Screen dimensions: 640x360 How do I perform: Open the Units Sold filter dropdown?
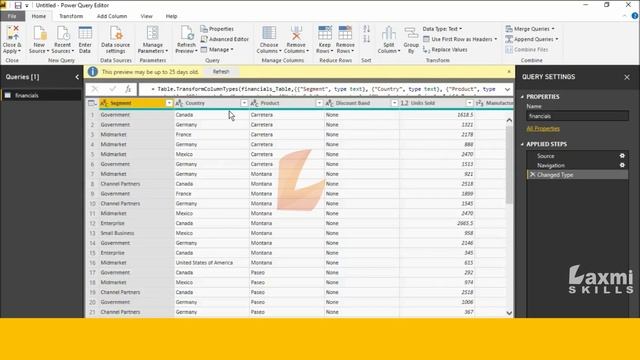(469, 103)
